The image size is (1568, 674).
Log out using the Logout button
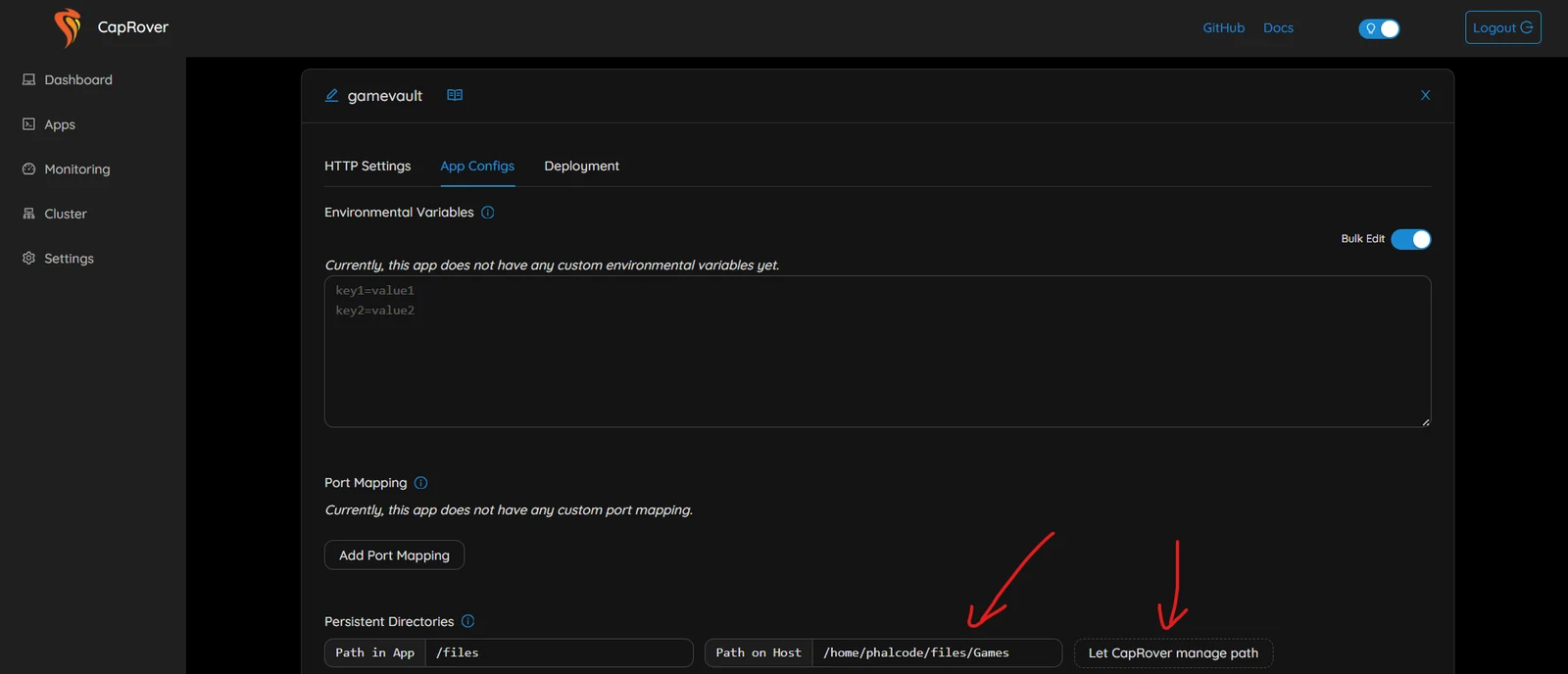[1503, 27]
